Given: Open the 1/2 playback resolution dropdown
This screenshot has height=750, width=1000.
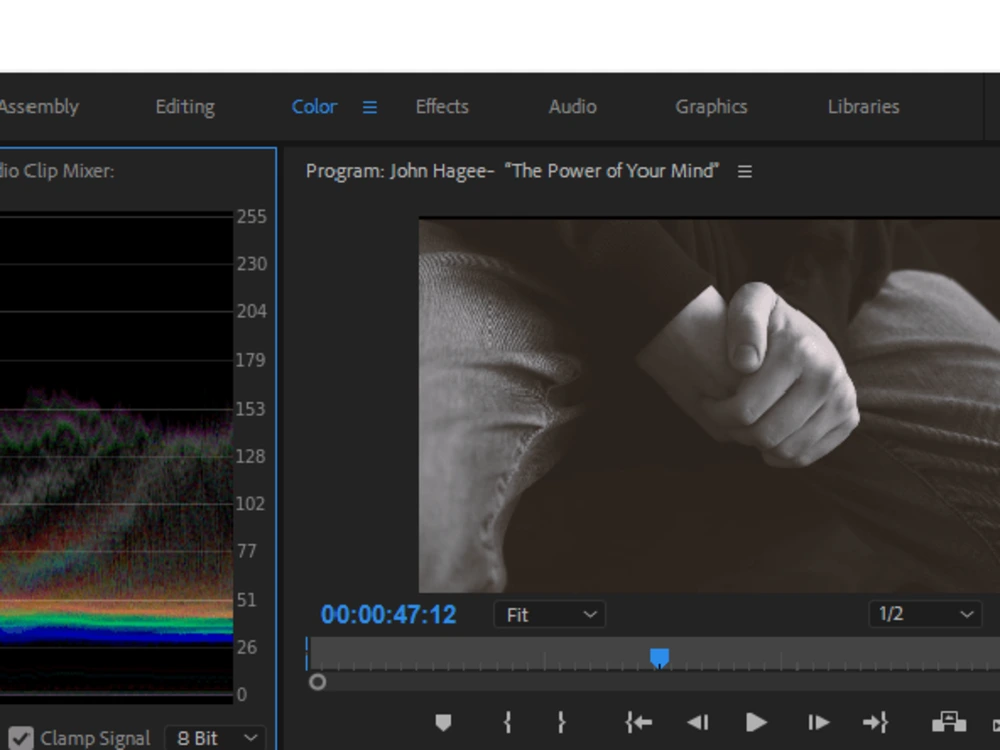Looking at the screenshot, I should 925,614.
